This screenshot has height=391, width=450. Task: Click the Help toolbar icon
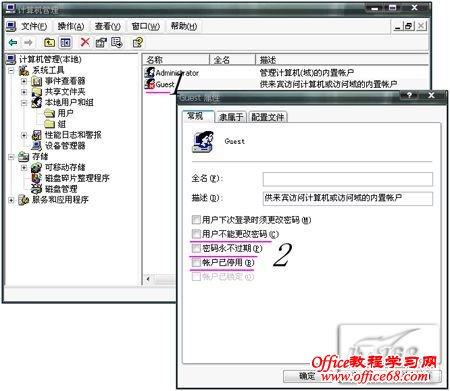point(138,42)
